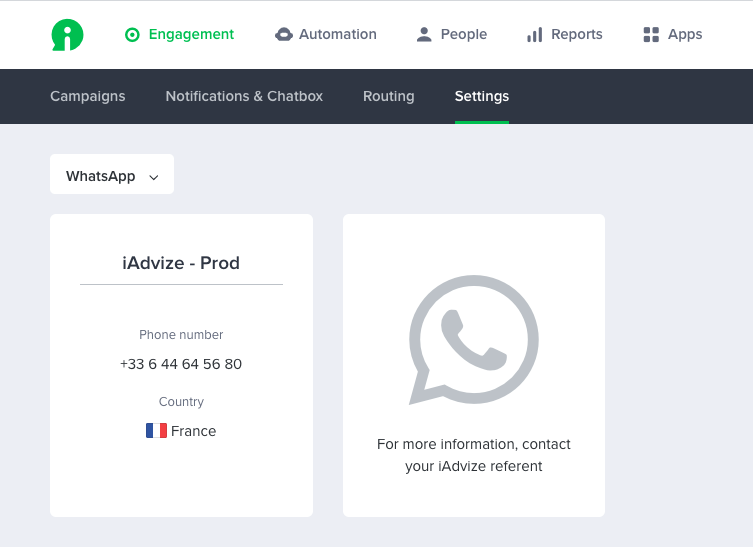Click the Automation bot icon
The width and height of the screenshot is (753, 547).
point(284,35)
